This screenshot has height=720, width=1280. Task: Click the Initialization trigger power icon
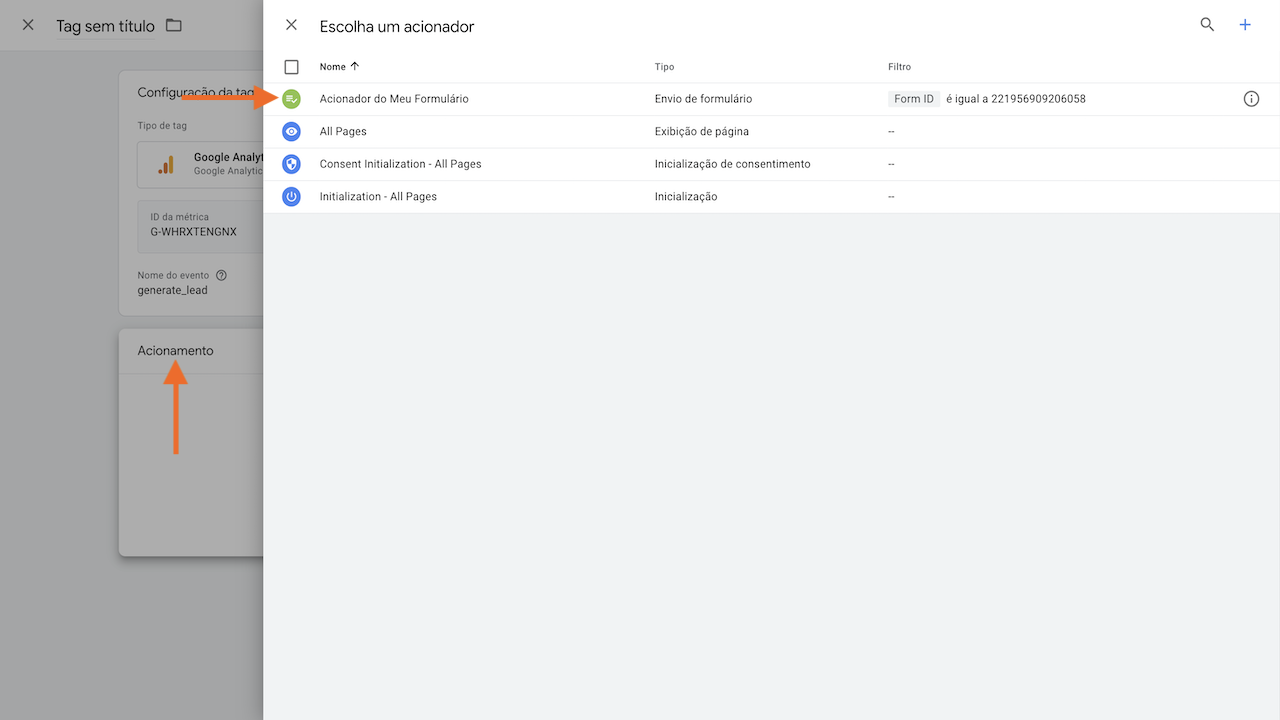[x=291, y=196]
